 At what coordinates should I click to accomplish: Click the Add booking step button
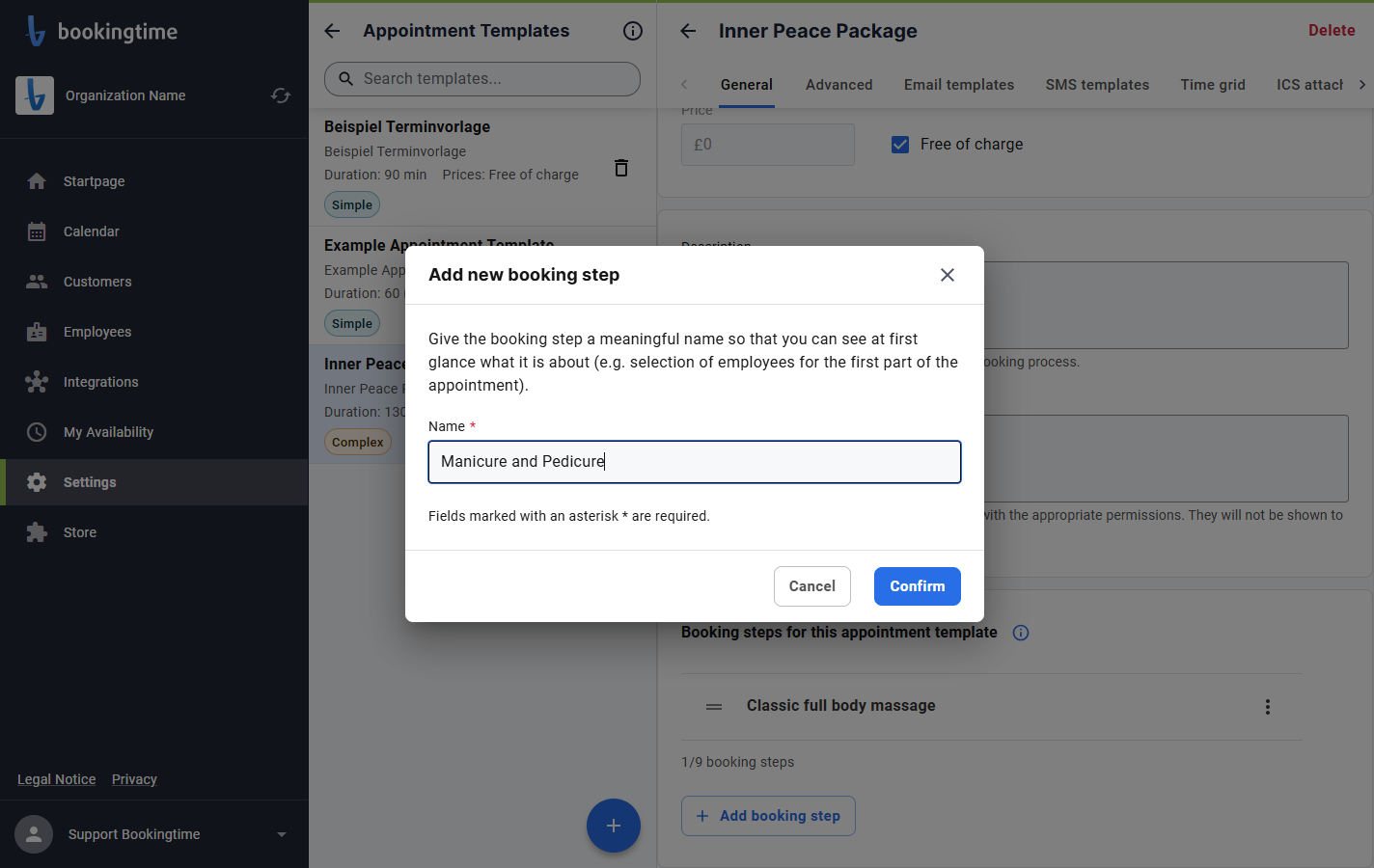768,816
